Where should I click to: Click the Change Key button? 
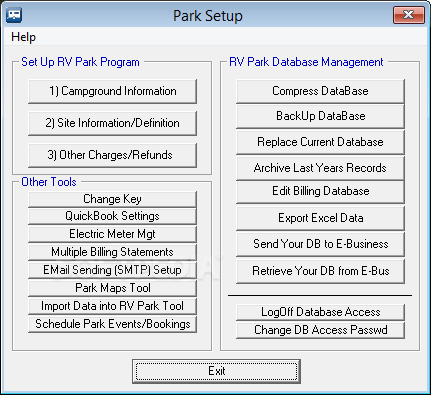[113, 199]
